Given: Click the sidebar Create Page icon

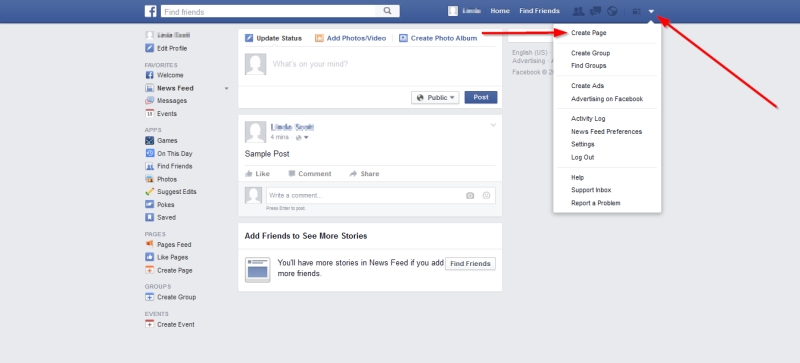Looking at the screenshot, I should 149,270.
